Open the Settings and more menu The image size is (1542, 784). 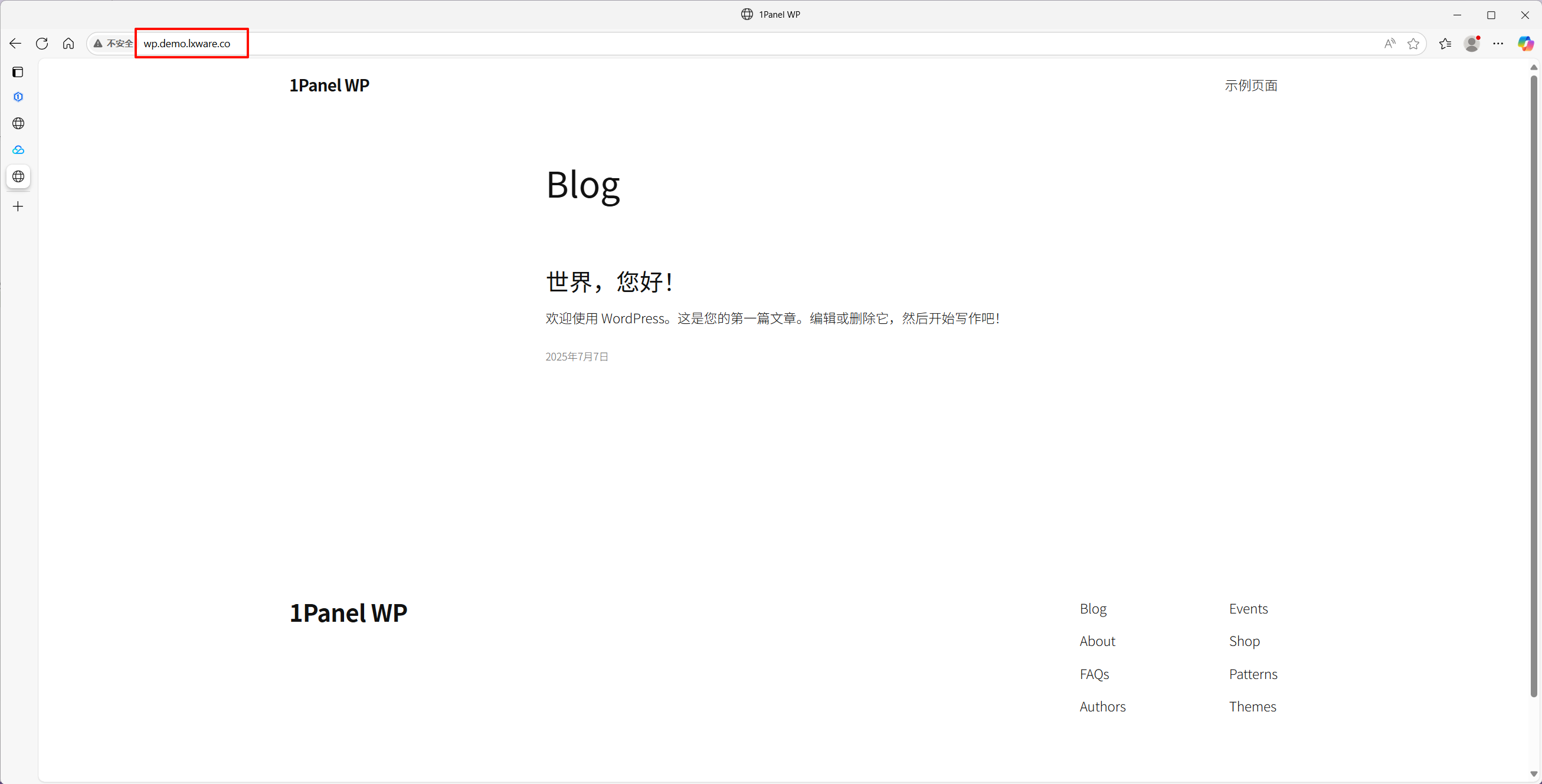1499,43
